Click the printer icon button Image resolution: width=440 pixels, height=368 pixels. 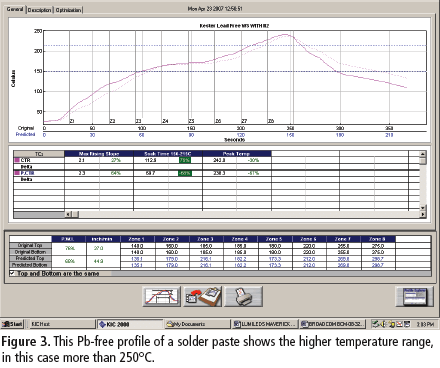pyautogui.click(x=244, y=296)
